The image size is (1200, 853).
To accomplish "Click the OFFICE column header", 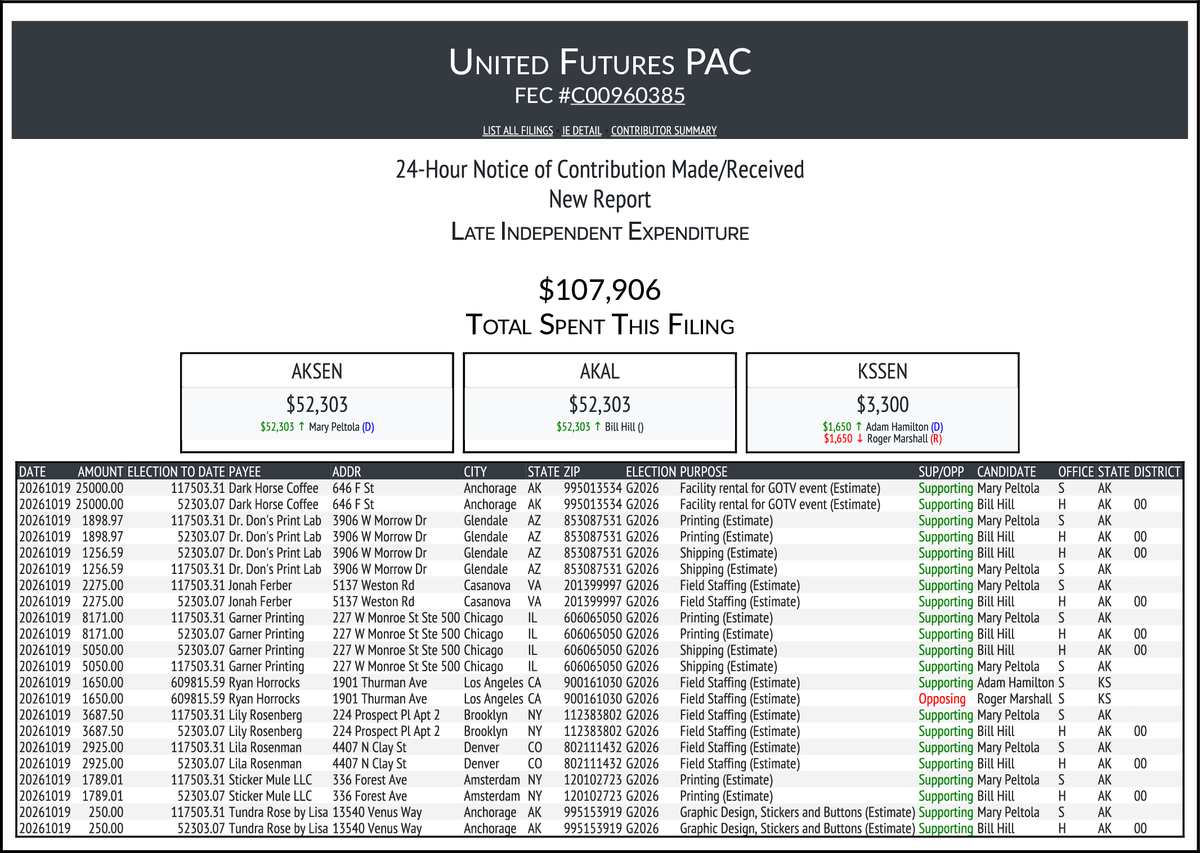I will (1076, 472).
